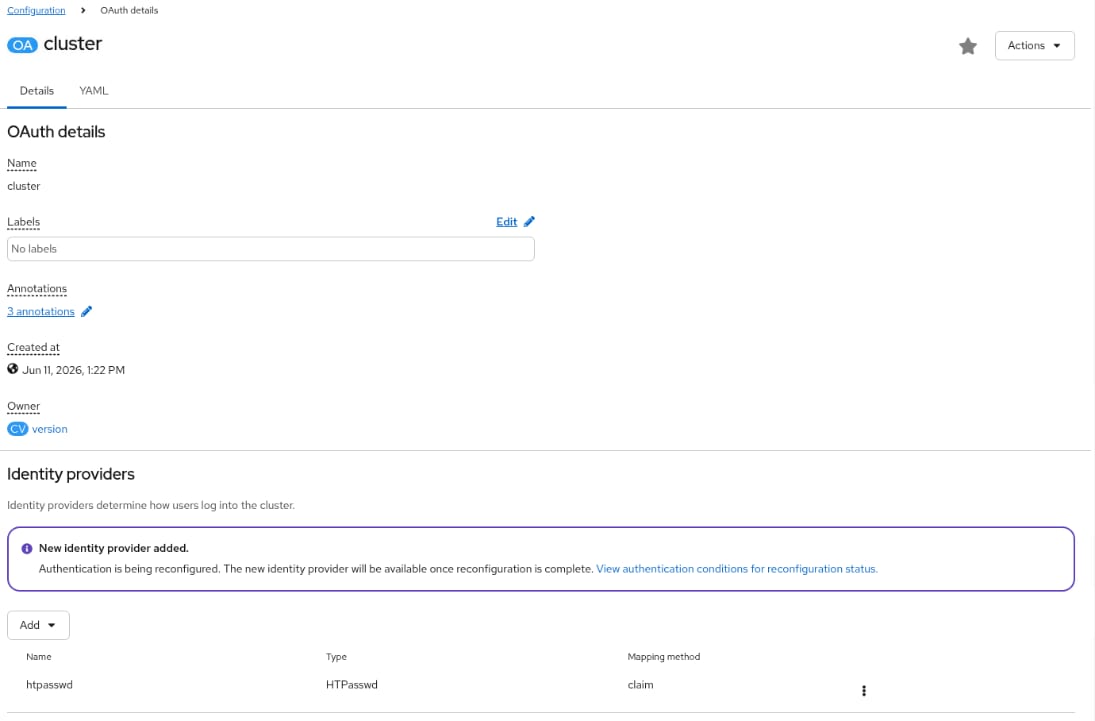The width and height of the screenshot is (1095, 721).
Task: Click the Created at field label
Action: click(x=34, y=347)
